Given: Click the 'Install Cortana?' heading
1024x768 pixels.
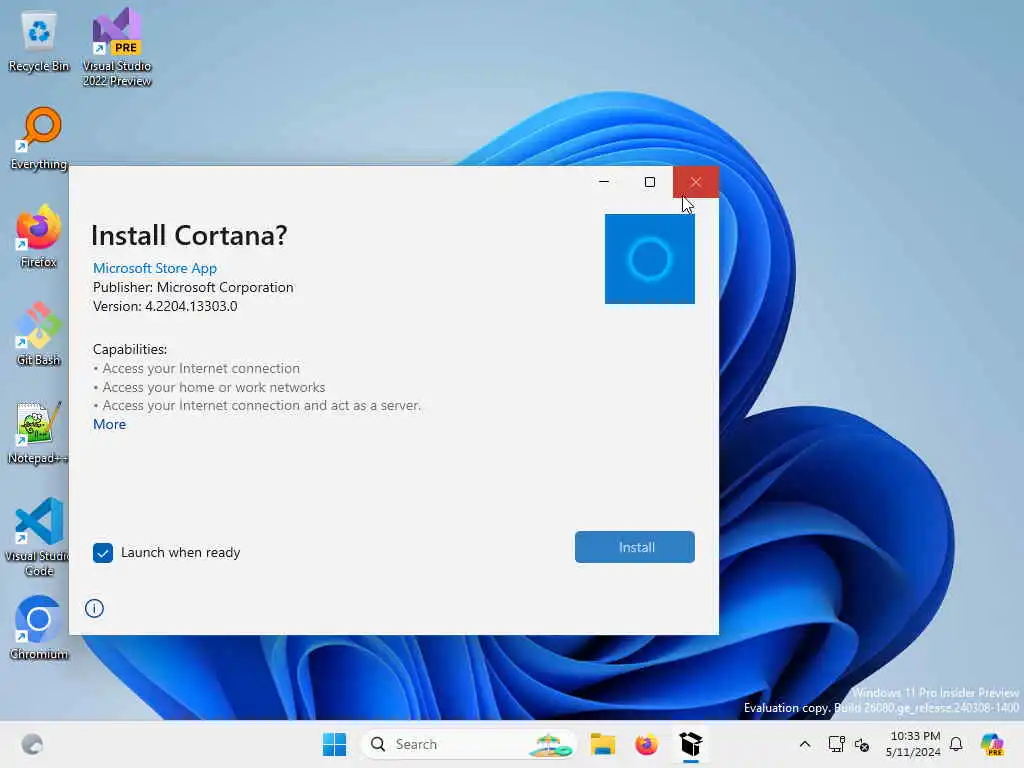Looking at the screenshot, I should click(189, 235).
